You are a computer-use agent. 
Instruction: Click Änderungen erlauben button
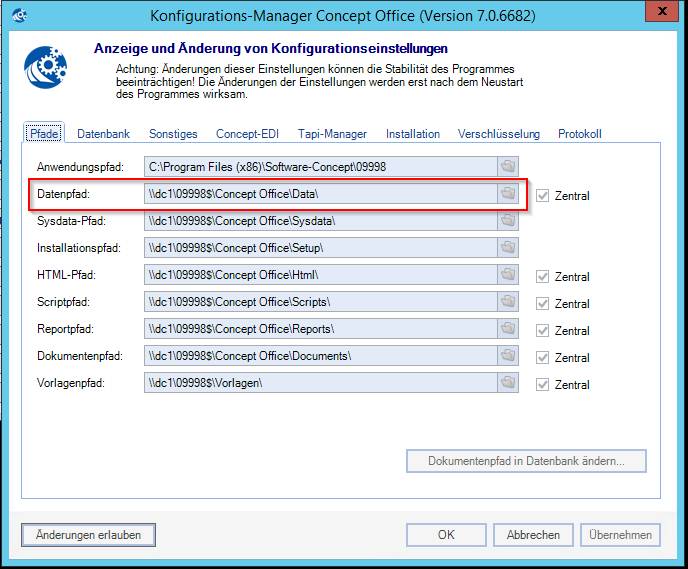88,535
